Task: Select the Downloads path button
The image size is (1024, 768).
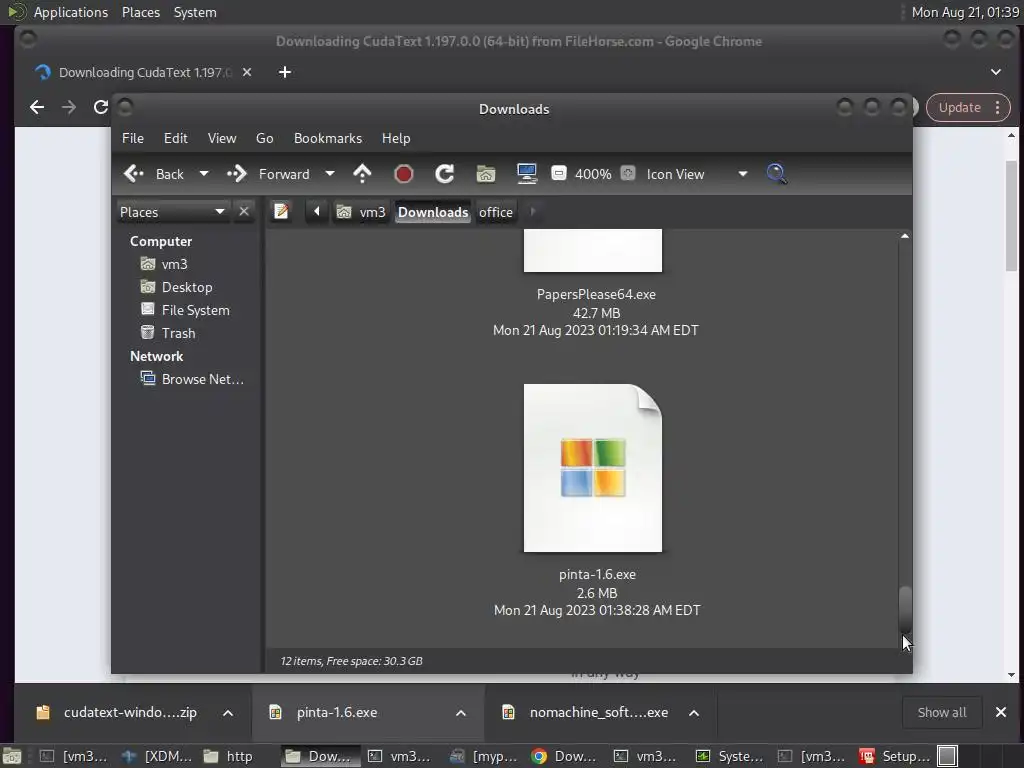Action: (433, 212)
